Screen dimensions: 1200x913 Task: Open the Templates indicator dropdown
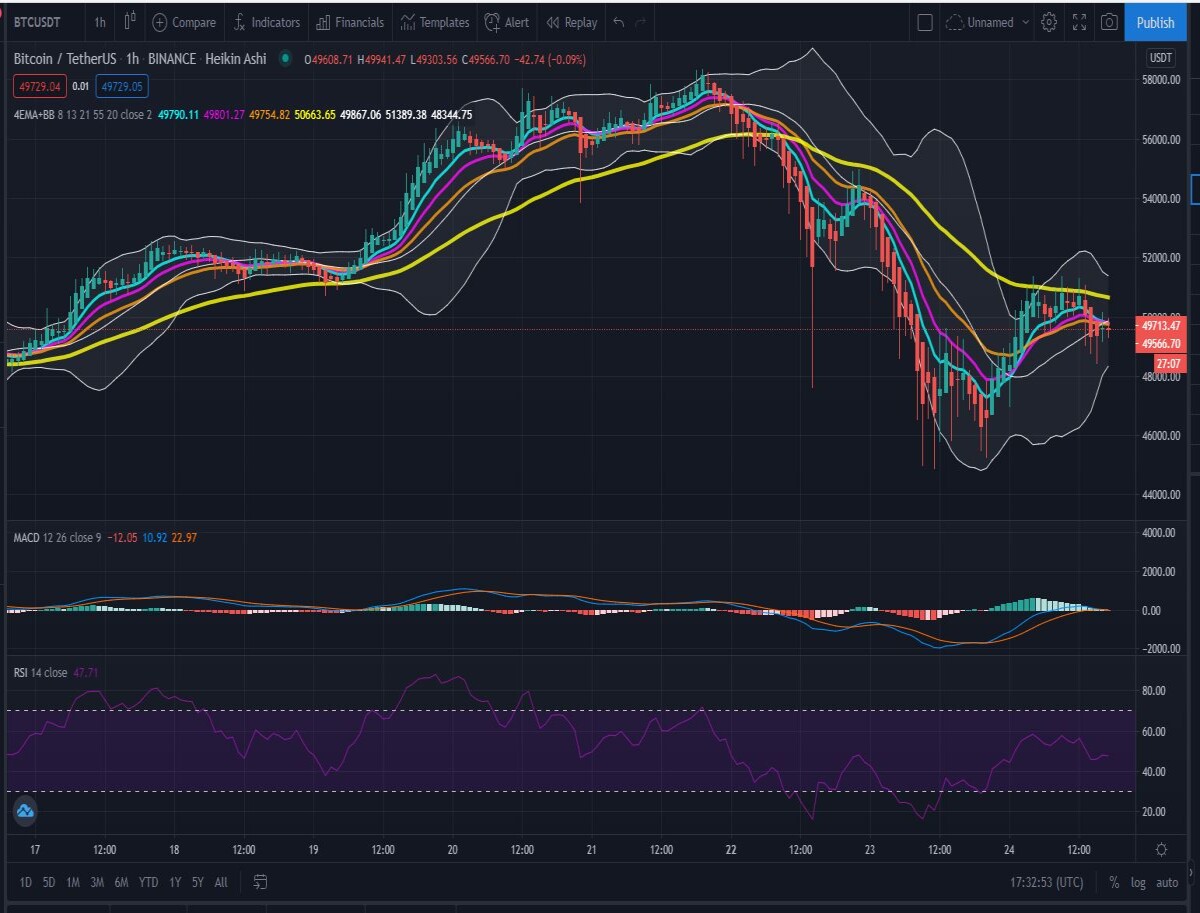point(434,22)
